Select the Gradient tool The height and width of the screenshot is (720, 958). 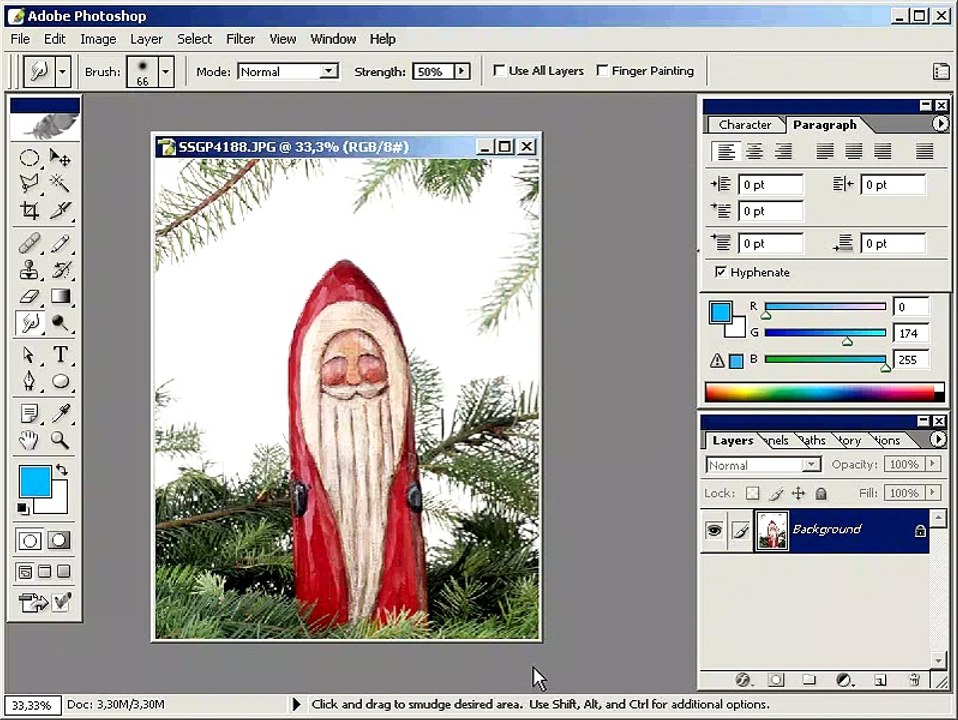pos(60,296)
